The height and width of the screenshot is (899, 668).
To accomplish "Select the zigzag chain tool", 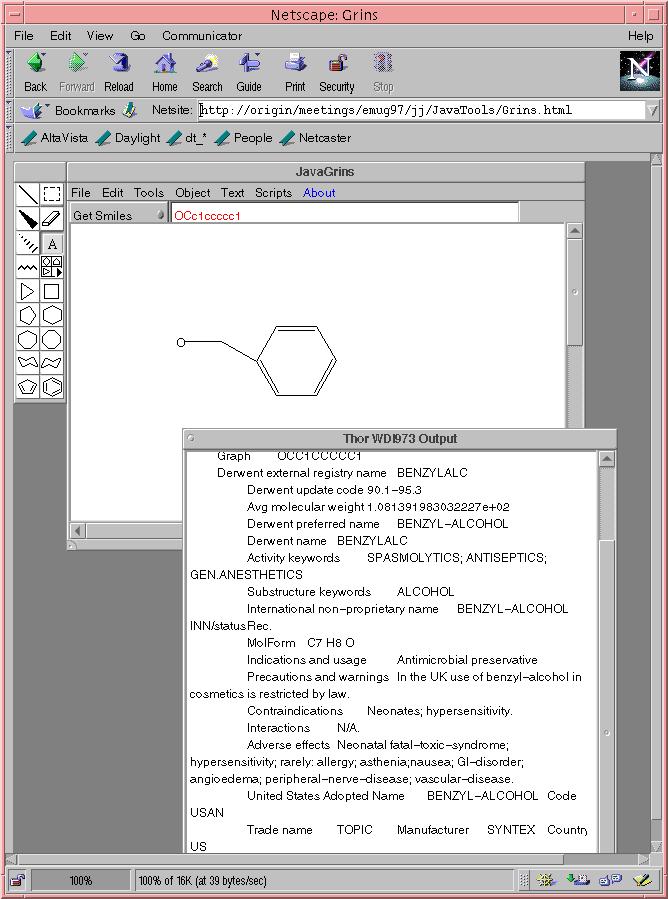I will coord(28,267).
